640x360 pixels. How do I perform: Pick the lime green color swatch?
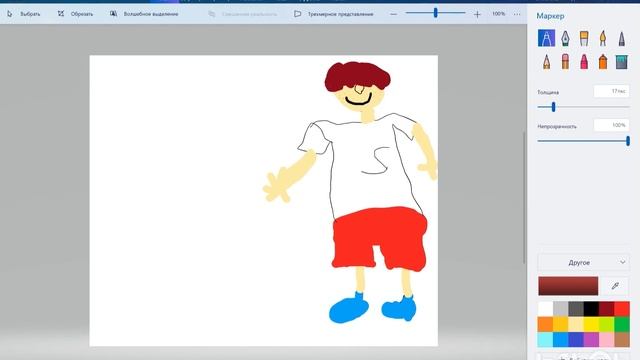coord(607,324)
